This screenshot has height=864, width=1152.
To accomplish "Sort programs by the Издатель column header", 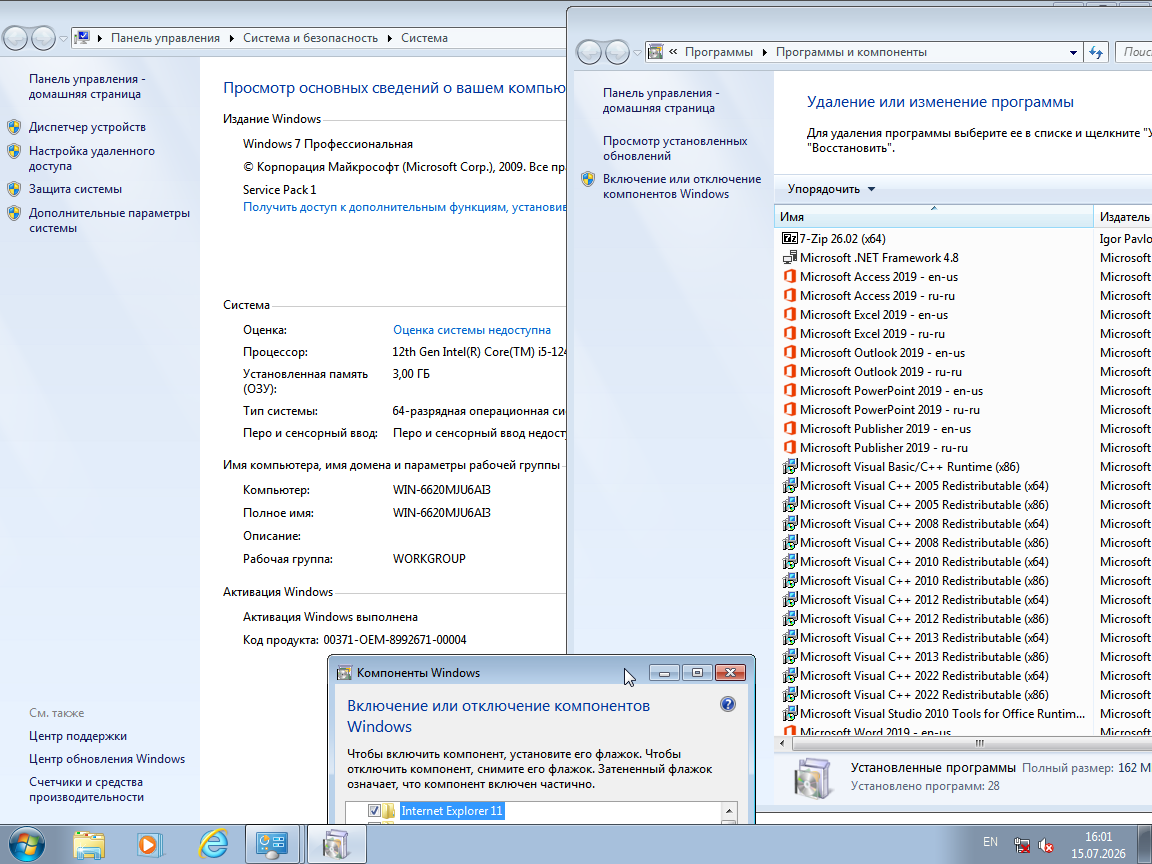I will click(1124, 216).
